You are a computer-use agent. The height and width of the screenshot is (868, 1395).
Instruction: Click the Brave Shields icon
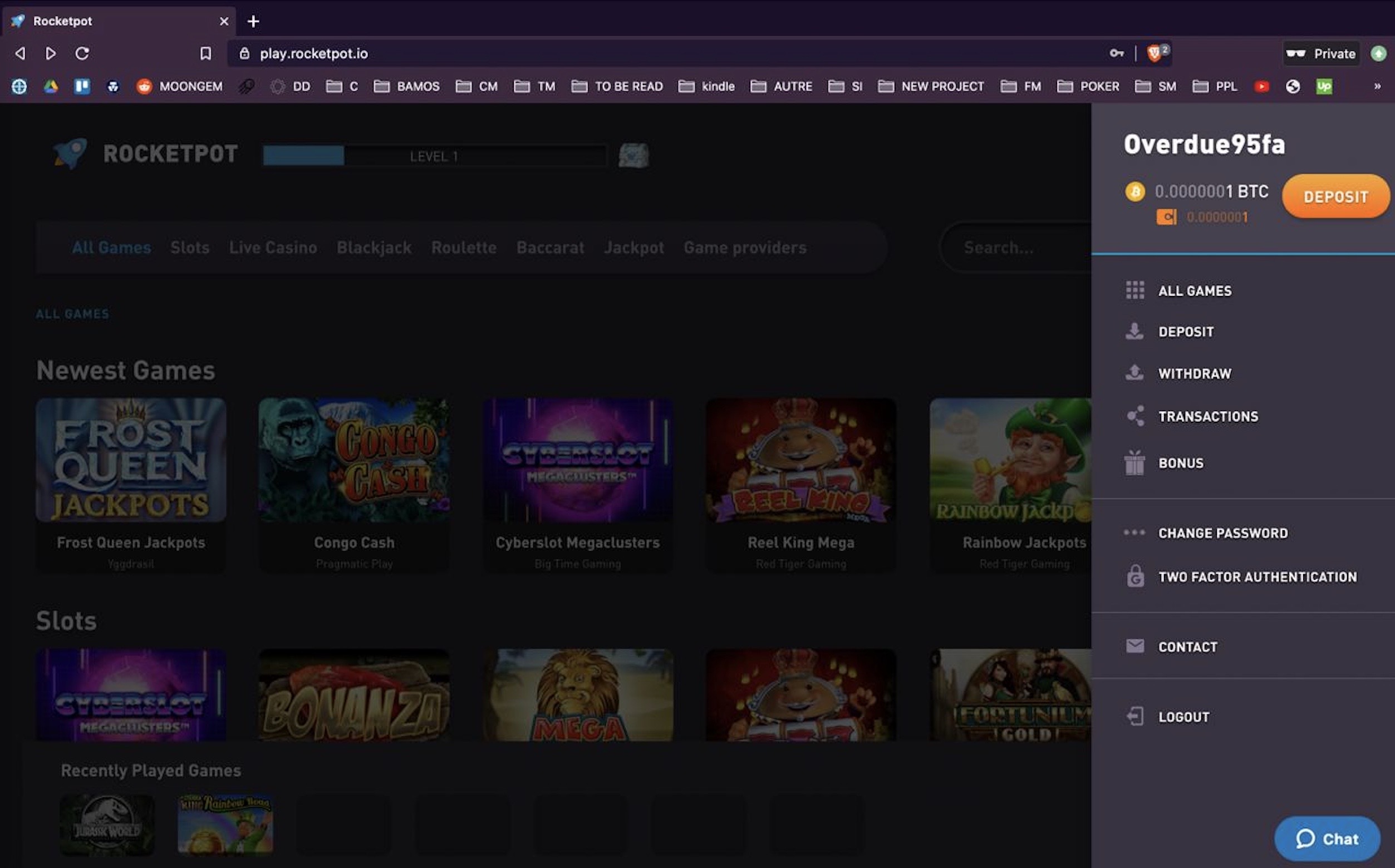coord(1155,53)
